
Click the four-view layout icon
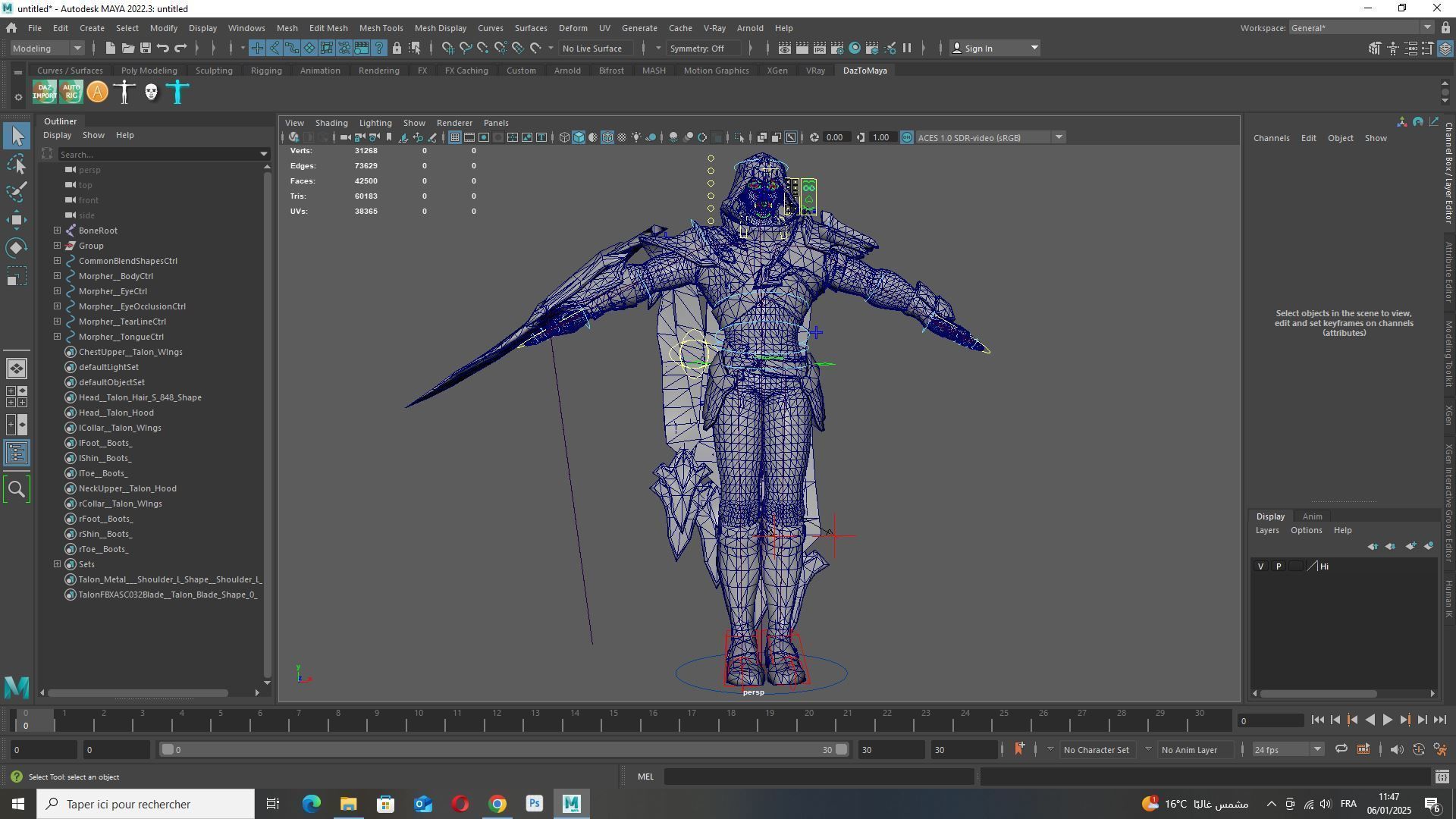(17, 397)
